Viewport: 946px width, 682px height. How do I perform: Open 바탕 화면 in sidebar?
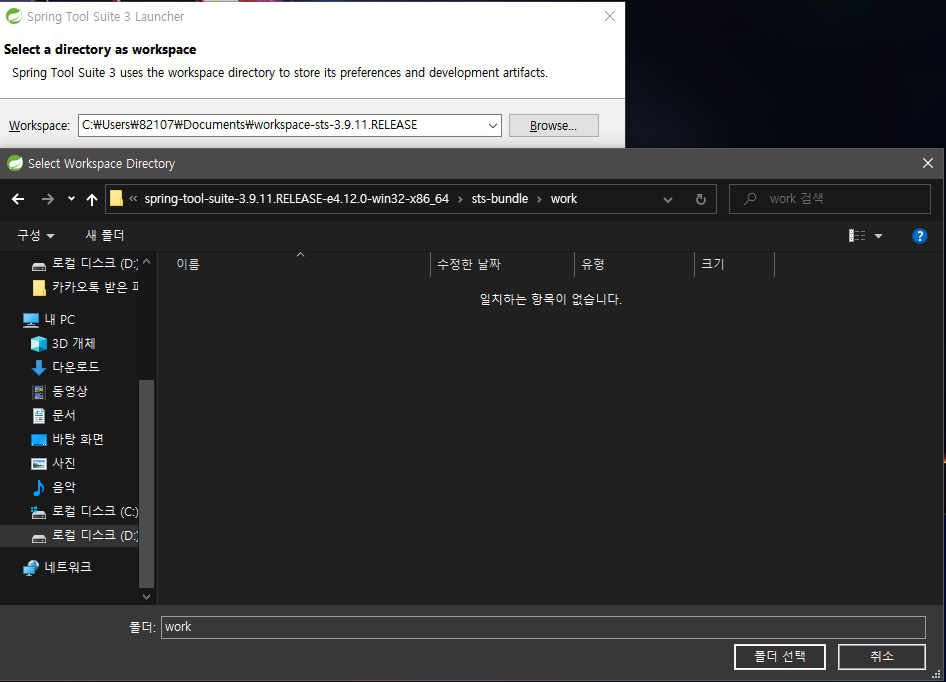click(68, 439)
